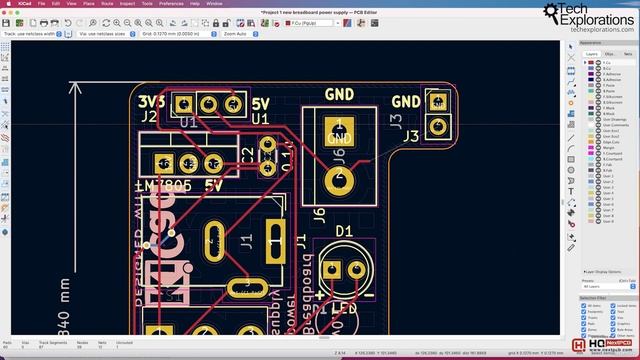Open Board Setup from the toolbar
The height and width of the screenshot is (360, 640).
point(19,23)
